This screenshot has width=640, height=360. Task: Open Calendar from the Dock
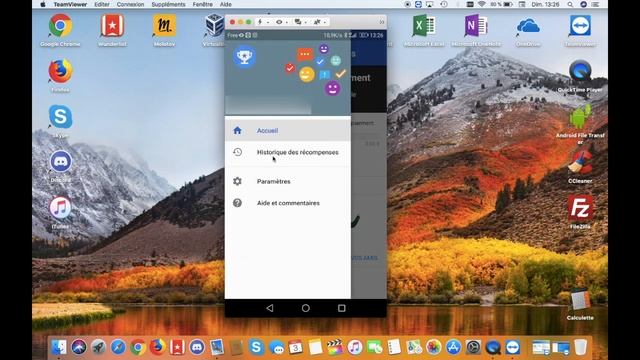(x=296, y=347)
